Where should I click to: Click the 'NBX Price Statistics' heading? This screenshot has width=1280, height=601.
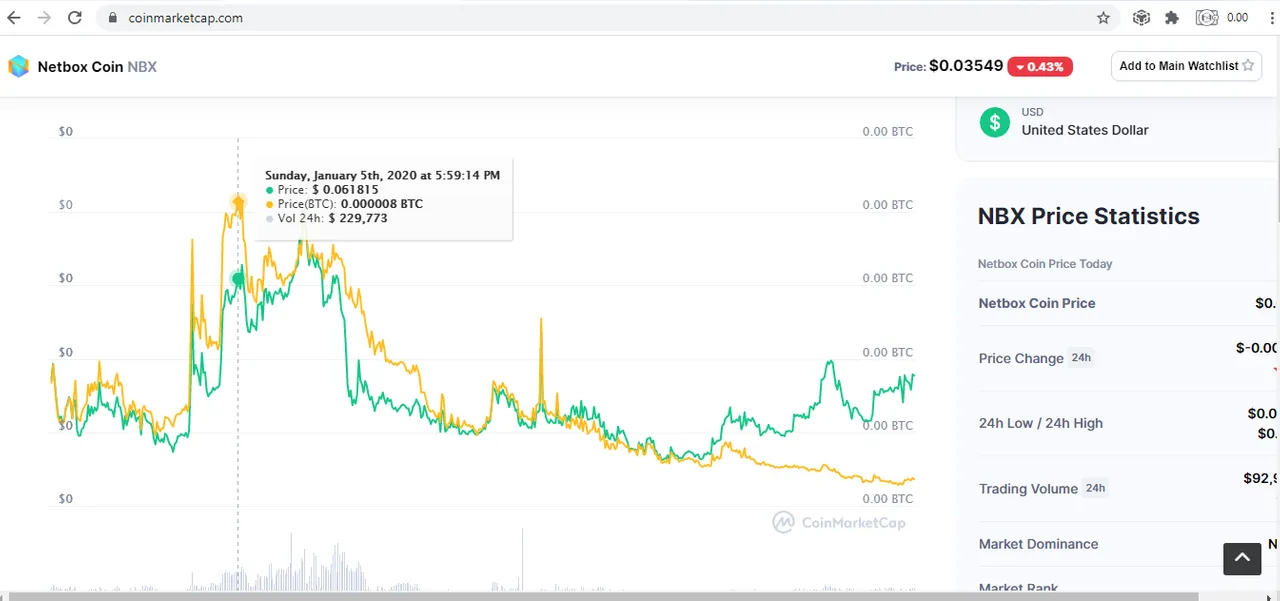tap(1088, 216)
